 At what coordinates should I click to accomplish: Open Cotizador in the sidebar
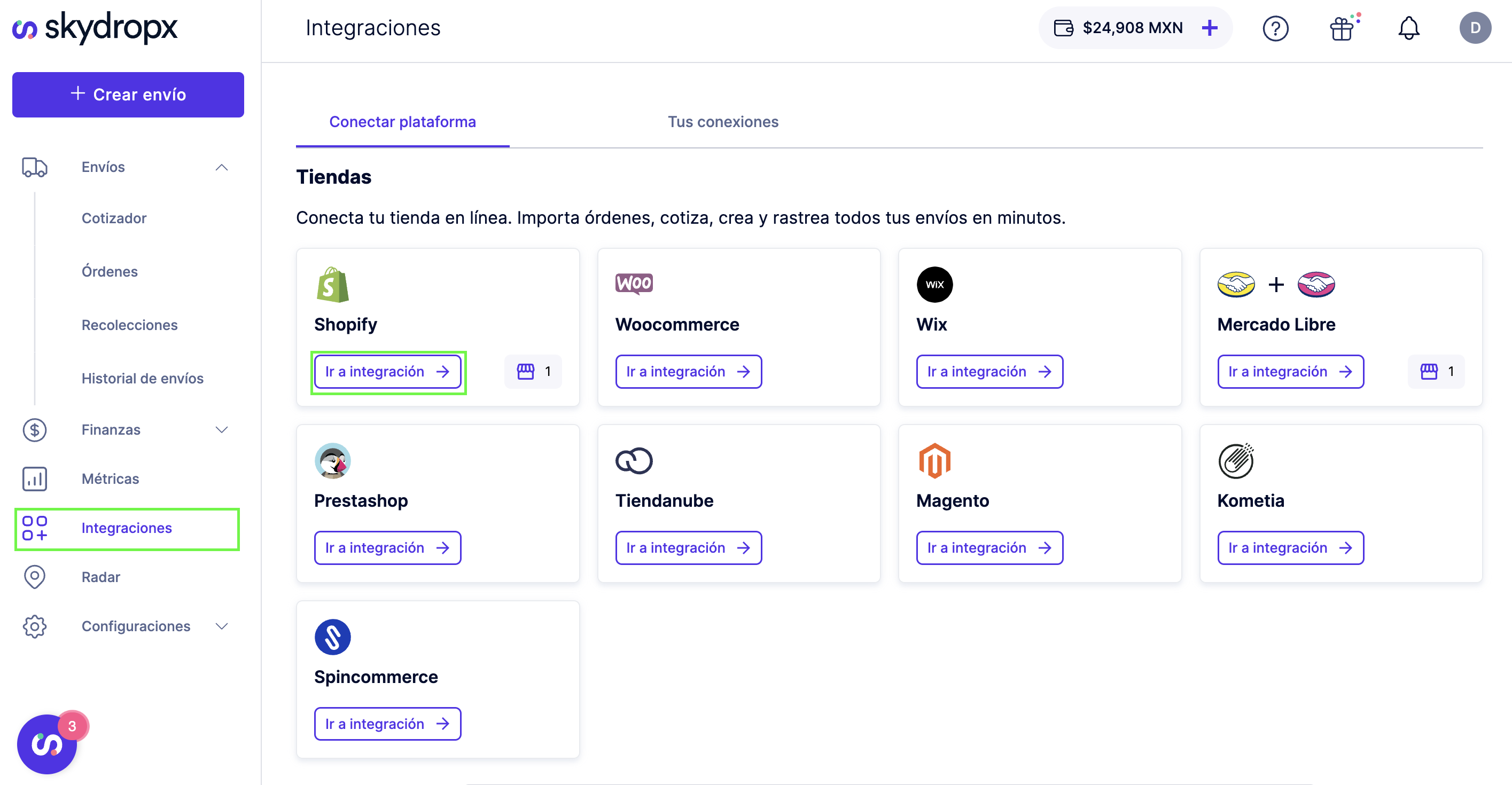(x=114, y=218)
